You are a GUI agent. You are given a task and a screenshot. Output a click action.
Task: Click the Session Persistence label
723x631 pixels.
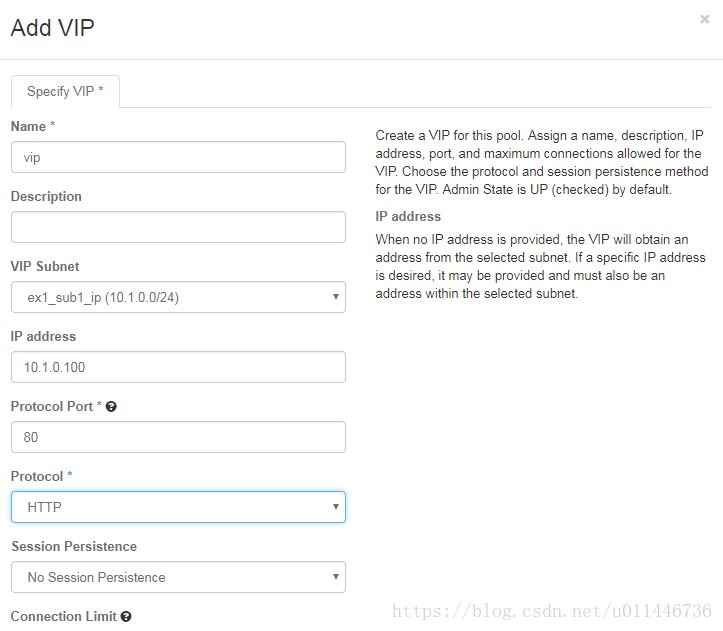(x=74, y=546)
